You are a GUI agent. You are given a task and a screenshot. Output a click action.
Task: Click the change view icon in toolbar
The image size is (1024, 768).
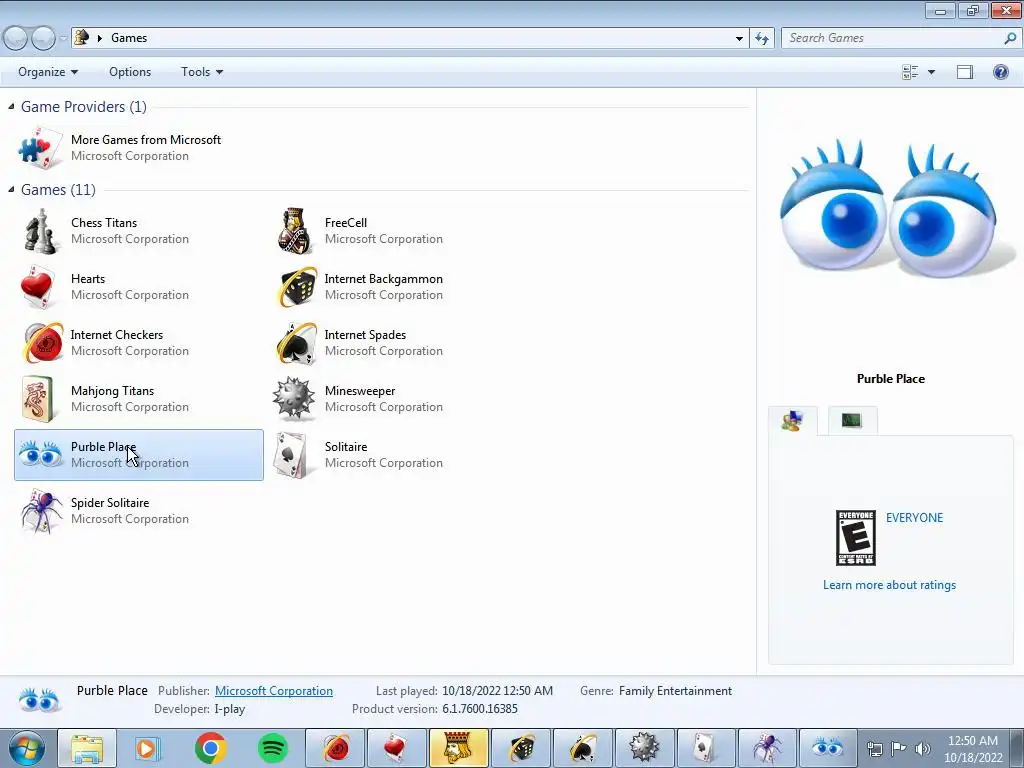point(910,72)
